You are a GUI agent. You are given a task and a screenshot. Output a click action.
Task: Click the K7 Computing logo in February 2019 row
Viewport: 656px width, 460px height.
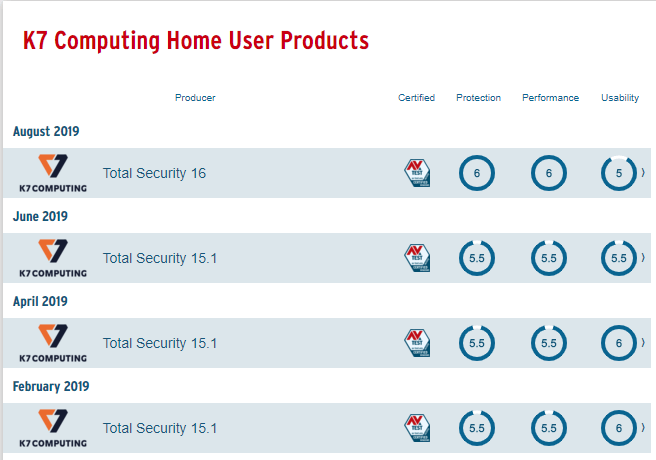pyautogui.click(x=53, y=428)
